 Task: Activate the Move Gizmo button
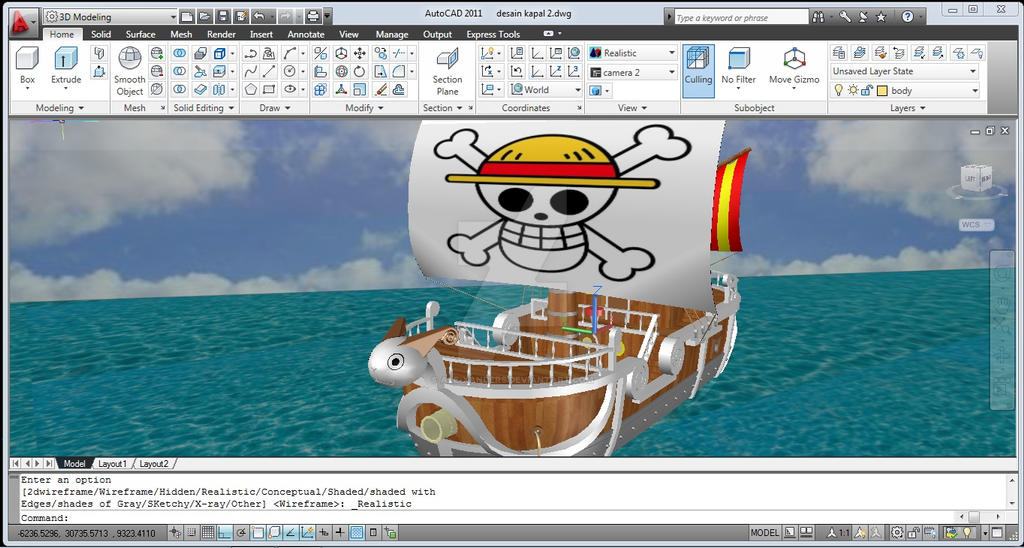(794, 67)
